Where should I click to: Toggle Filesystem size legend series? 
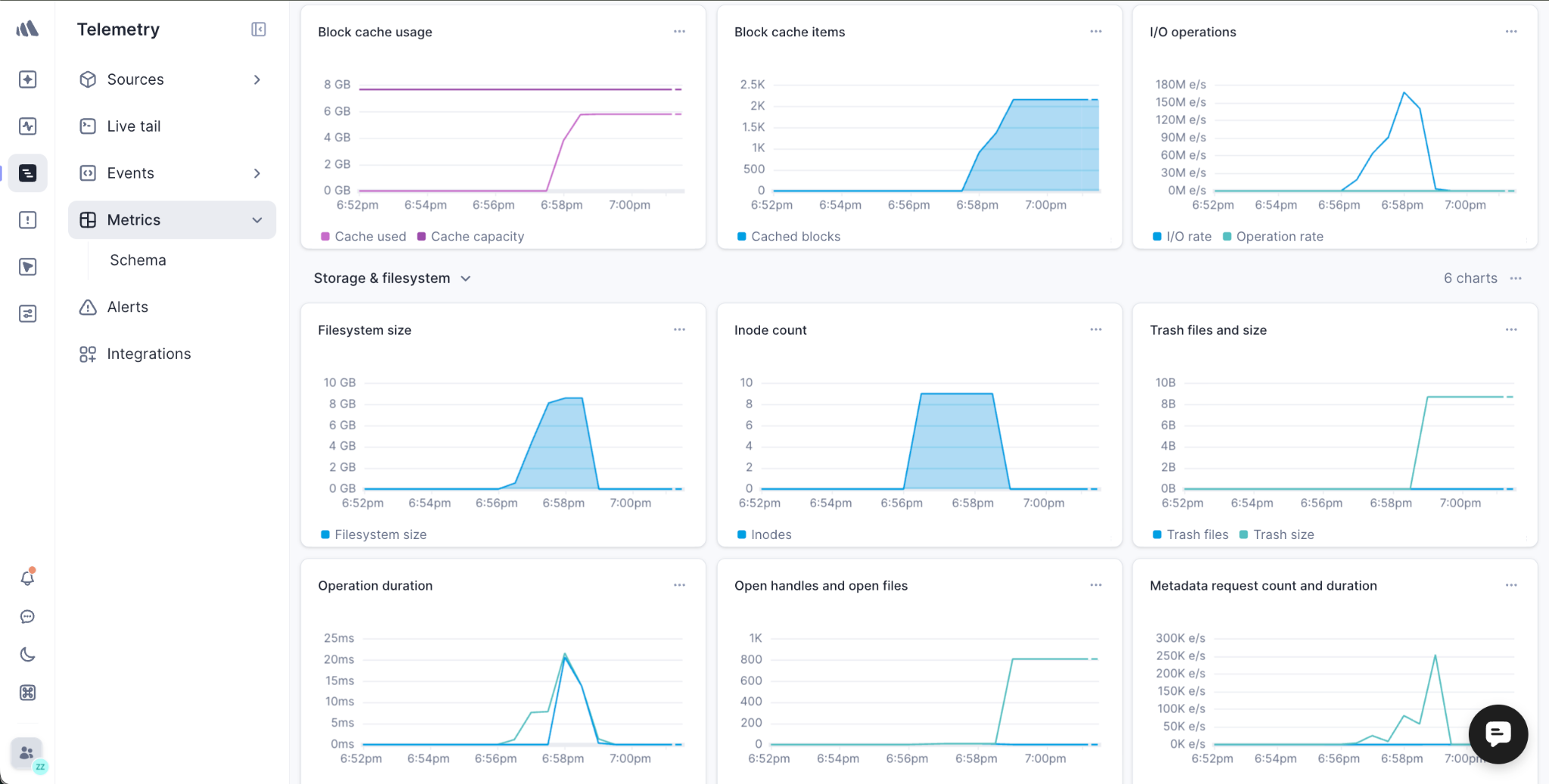tap(374, 535)
